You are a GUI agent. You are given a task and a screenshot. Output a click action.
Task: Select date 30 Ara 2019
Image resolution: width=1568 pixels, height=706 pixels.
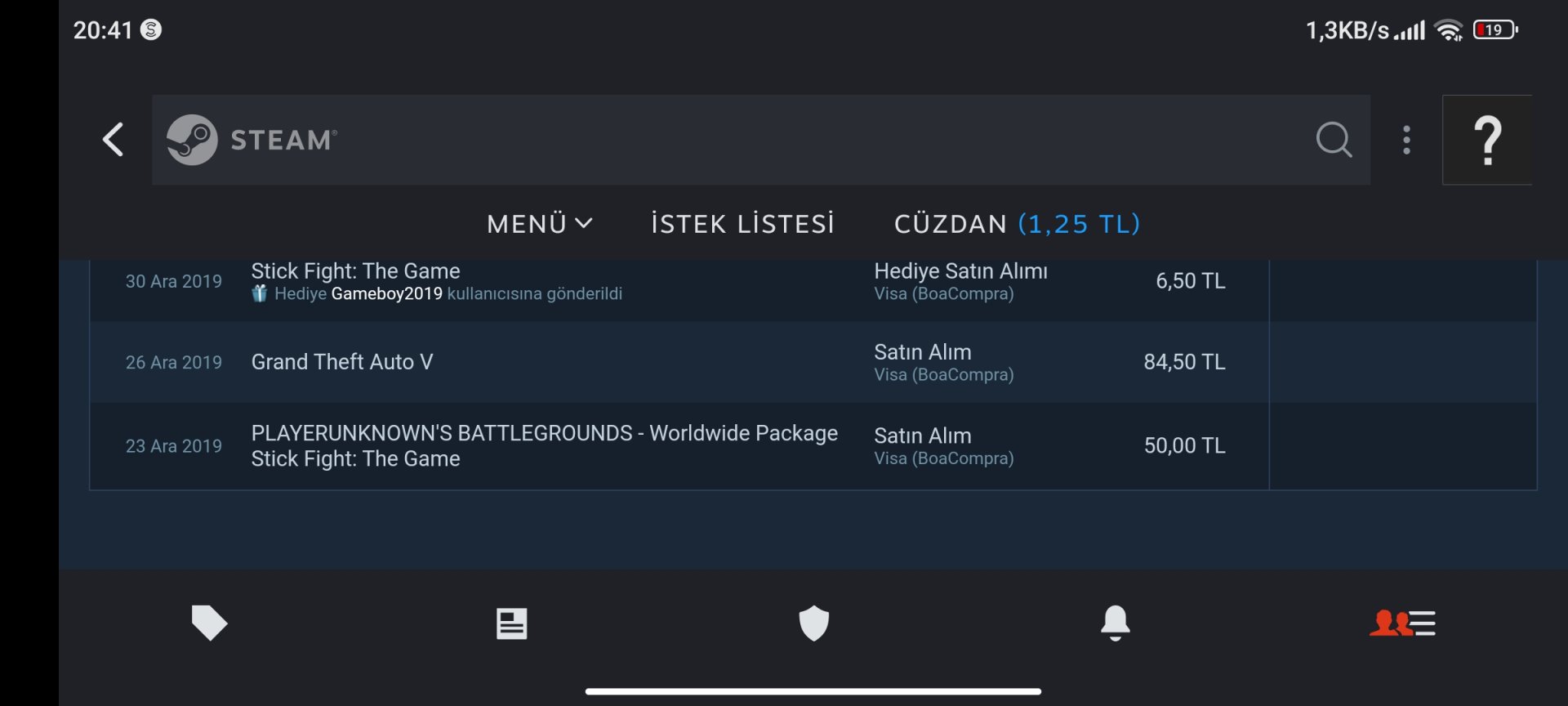coord(174,281)
